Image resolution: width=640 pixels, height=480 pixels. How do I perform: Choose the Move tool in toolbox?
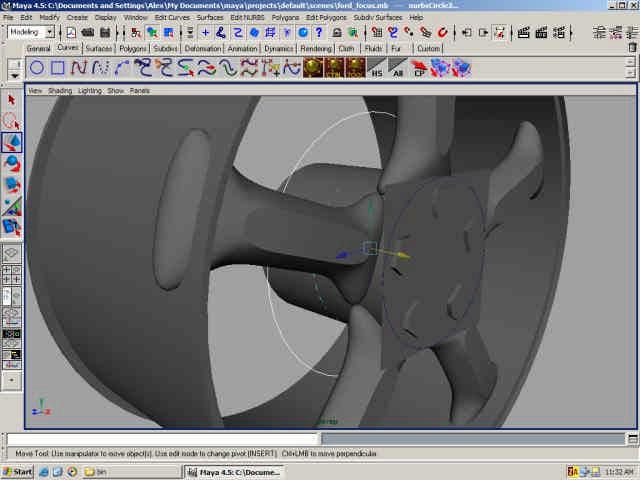click(12, 143)
